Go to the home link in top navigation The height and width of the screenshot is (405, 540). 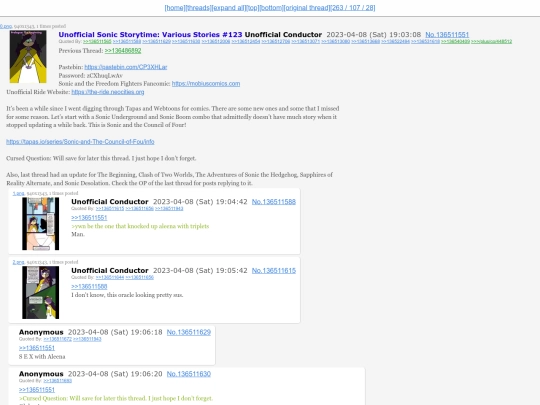click(x=175, y=8)
